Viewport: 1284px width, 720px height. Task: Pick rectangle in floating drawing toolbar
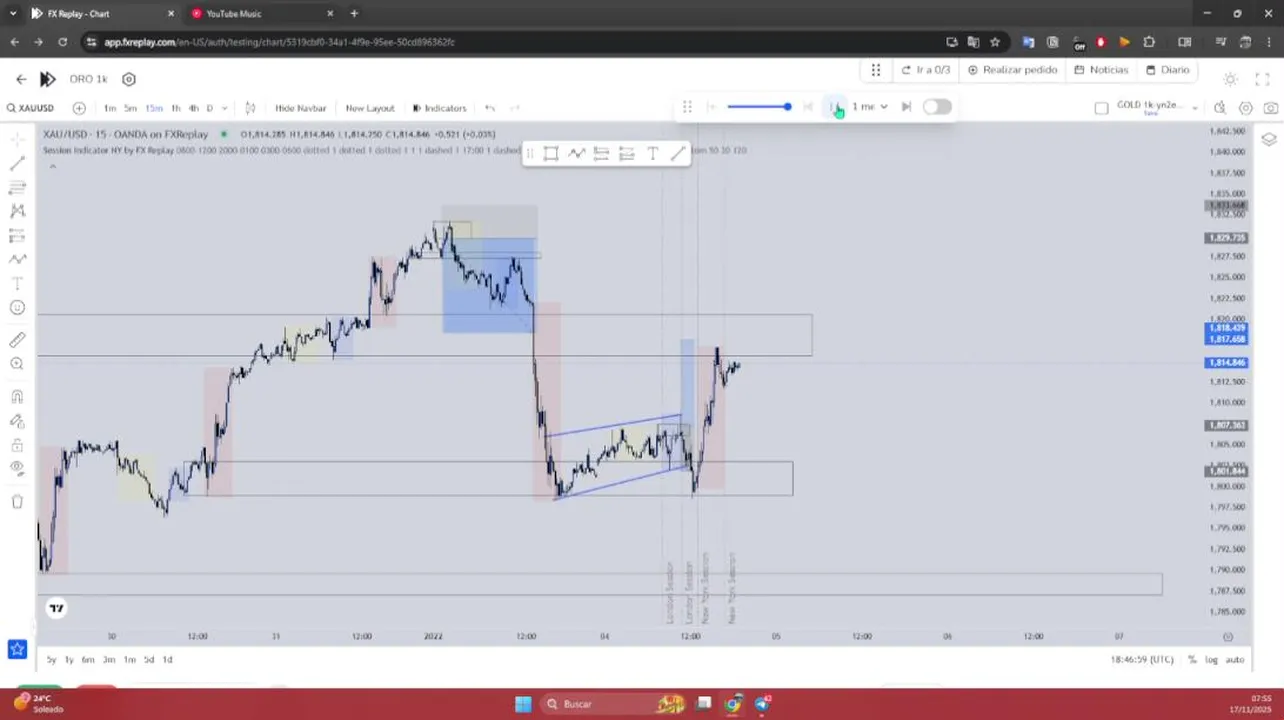pyautogui.click(x=551, y=153)
